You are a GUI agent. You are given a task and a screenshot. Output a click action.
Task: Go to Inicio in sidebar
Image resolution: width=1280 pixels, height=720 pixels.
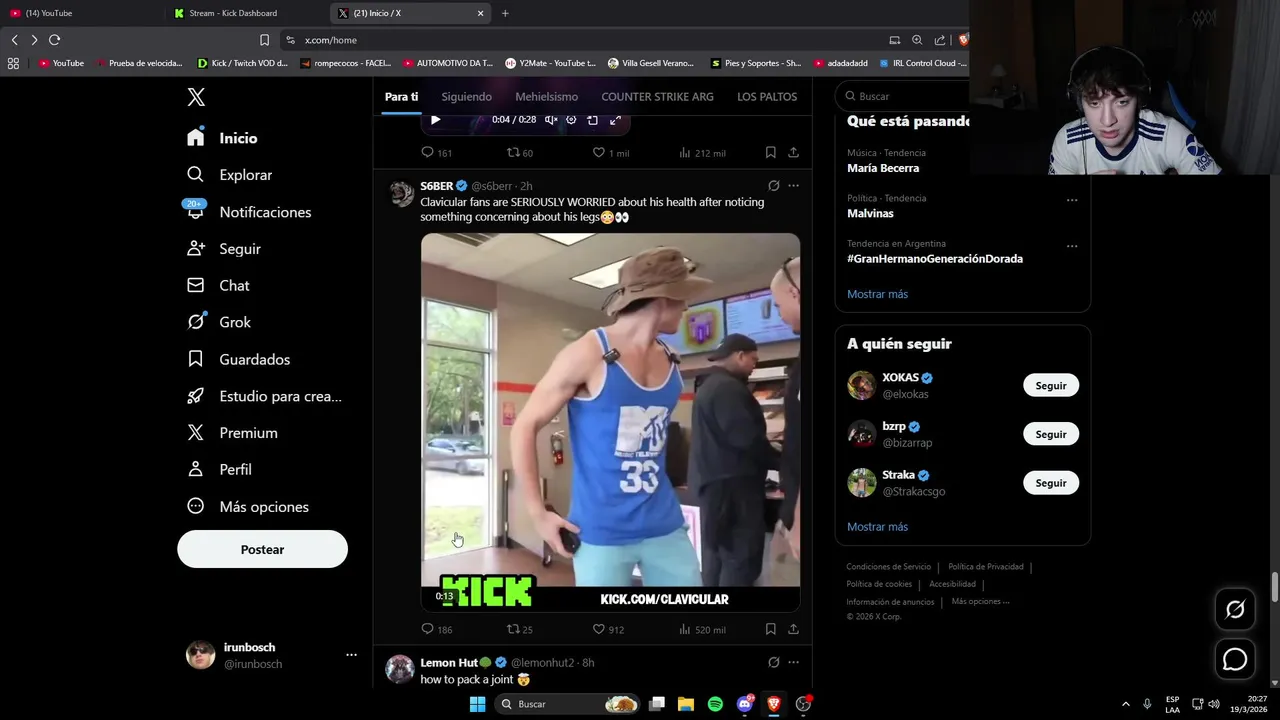tap(222, 138)
